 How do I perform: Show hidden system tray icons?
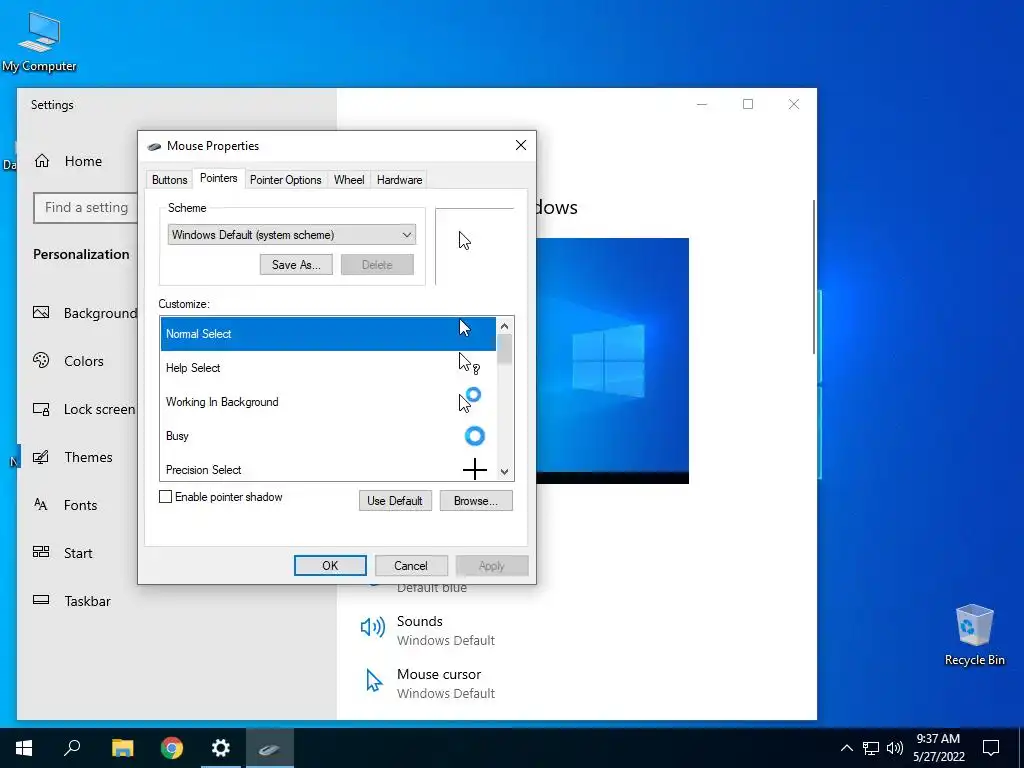pos(846,748)
